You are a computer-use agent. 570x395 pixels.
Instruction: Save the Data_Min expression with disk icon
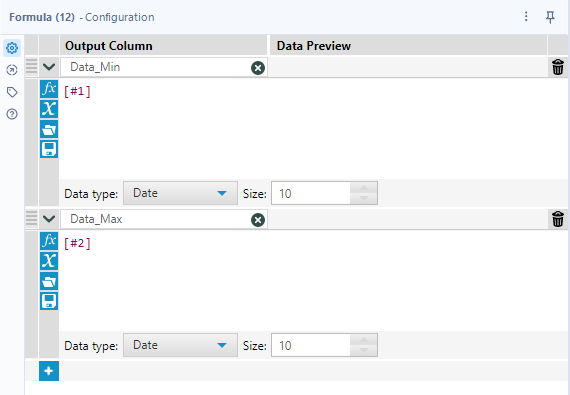(49, 149)
